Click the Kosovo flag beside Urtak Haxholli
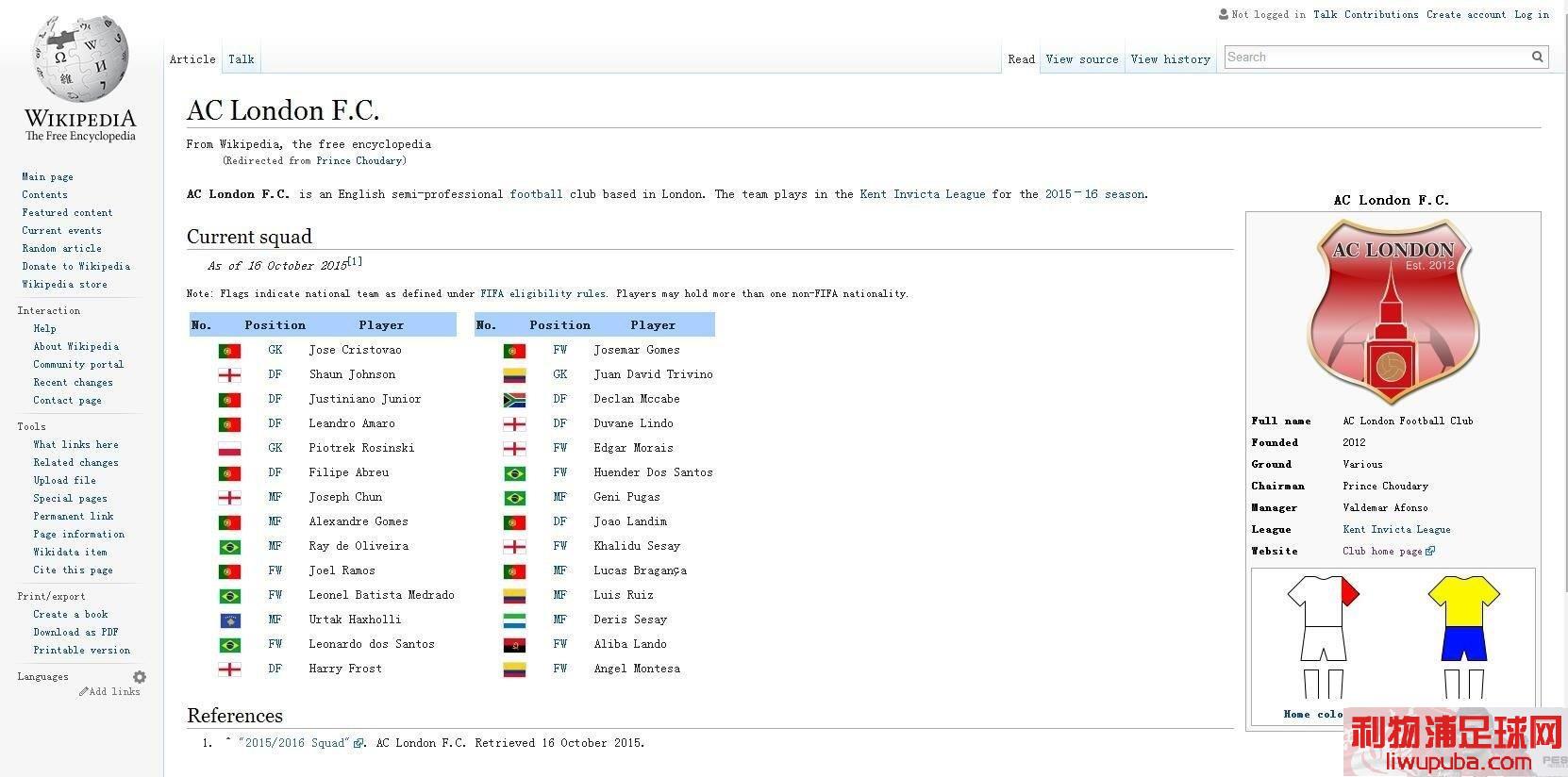 [x=229, y=620]
